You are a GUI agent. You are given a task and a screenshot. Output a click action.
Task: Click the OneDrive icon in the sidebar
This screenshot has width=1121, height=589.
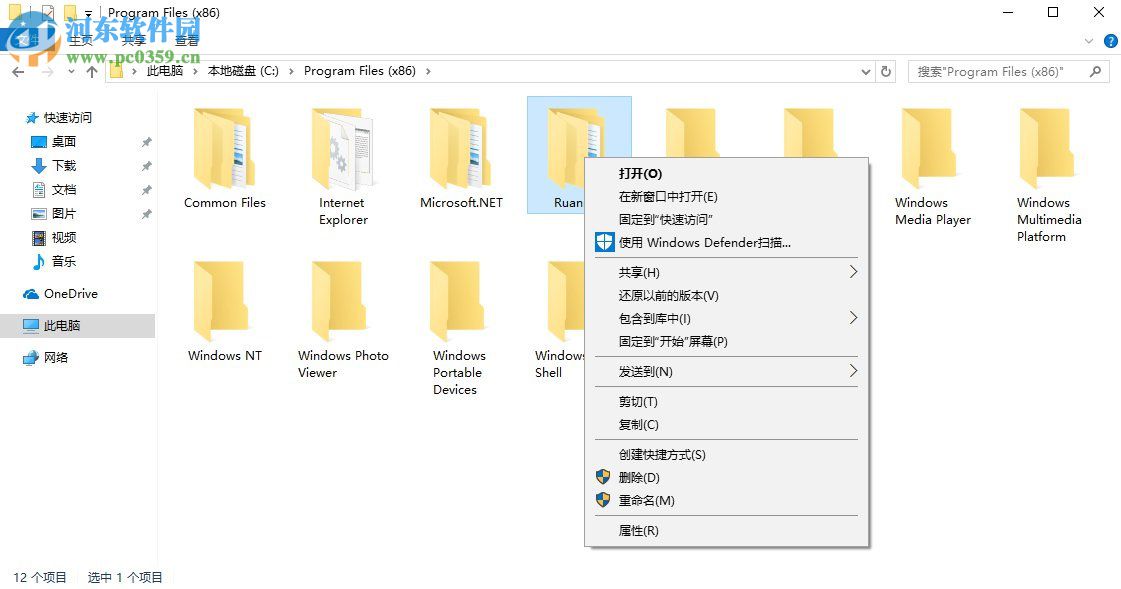pyautogui.click(x=30, y=293)
